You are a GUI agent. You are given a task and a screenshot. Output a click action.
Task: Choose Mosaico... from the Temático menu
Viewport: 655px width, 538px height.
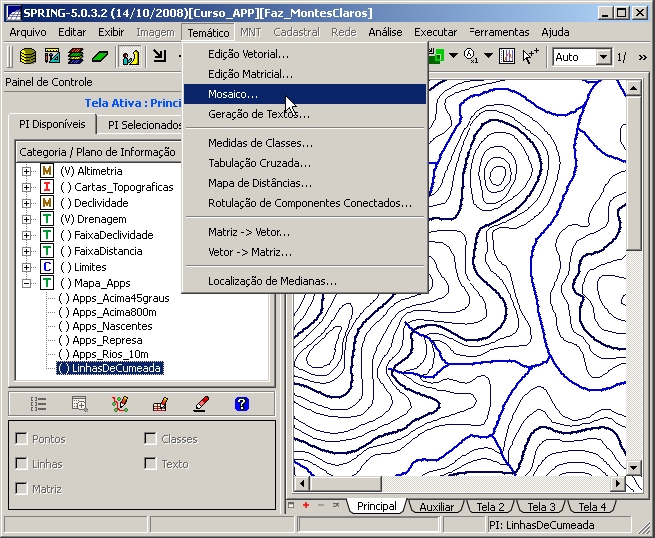coord(232,94)
